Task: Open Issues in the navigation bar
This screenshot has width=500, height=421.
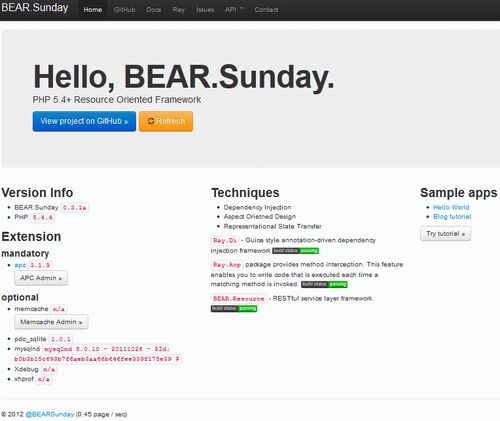Action: pyautogui.click(x=205, y=10)
